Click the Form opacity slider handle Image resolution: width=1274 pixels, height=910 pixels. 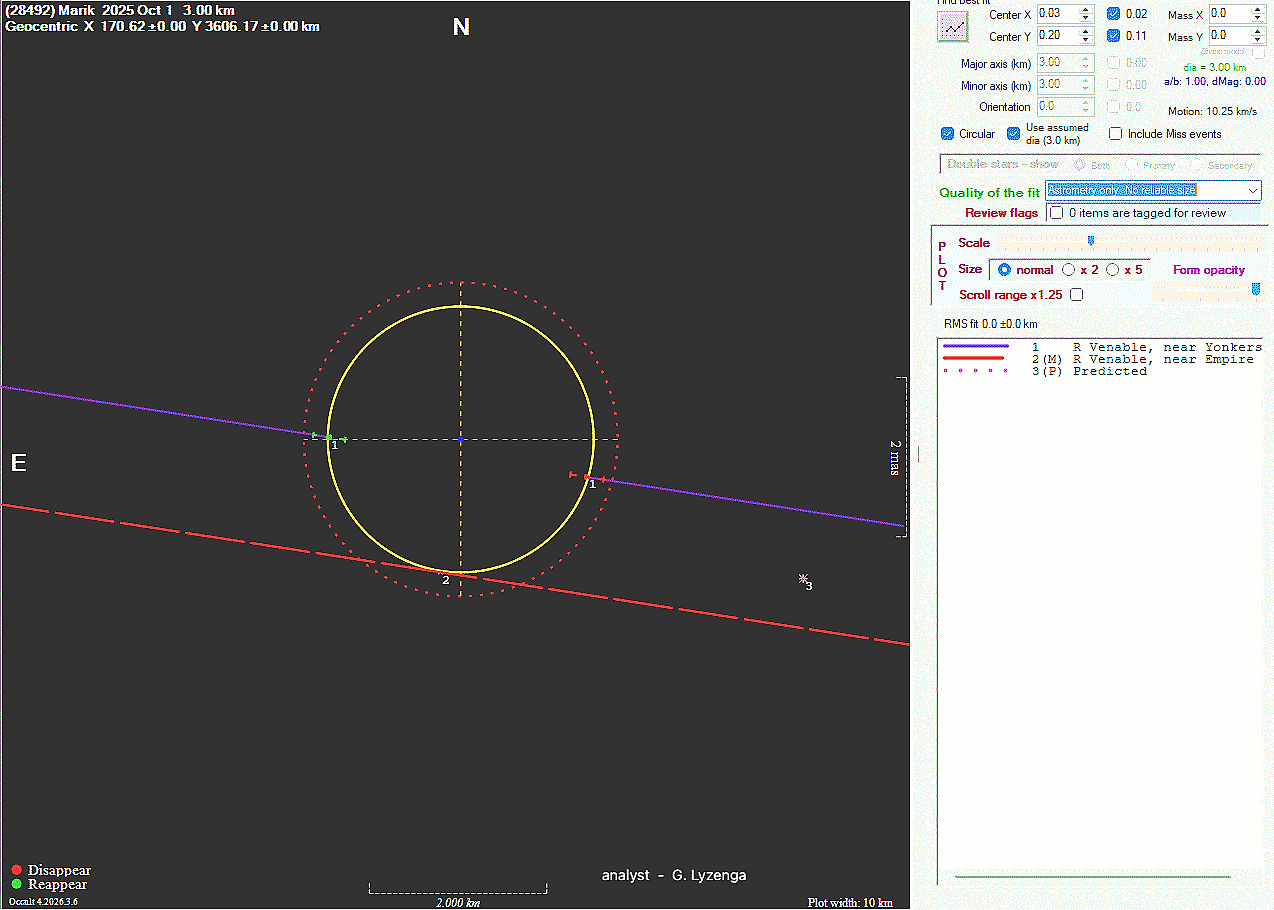pos(1256,289)
